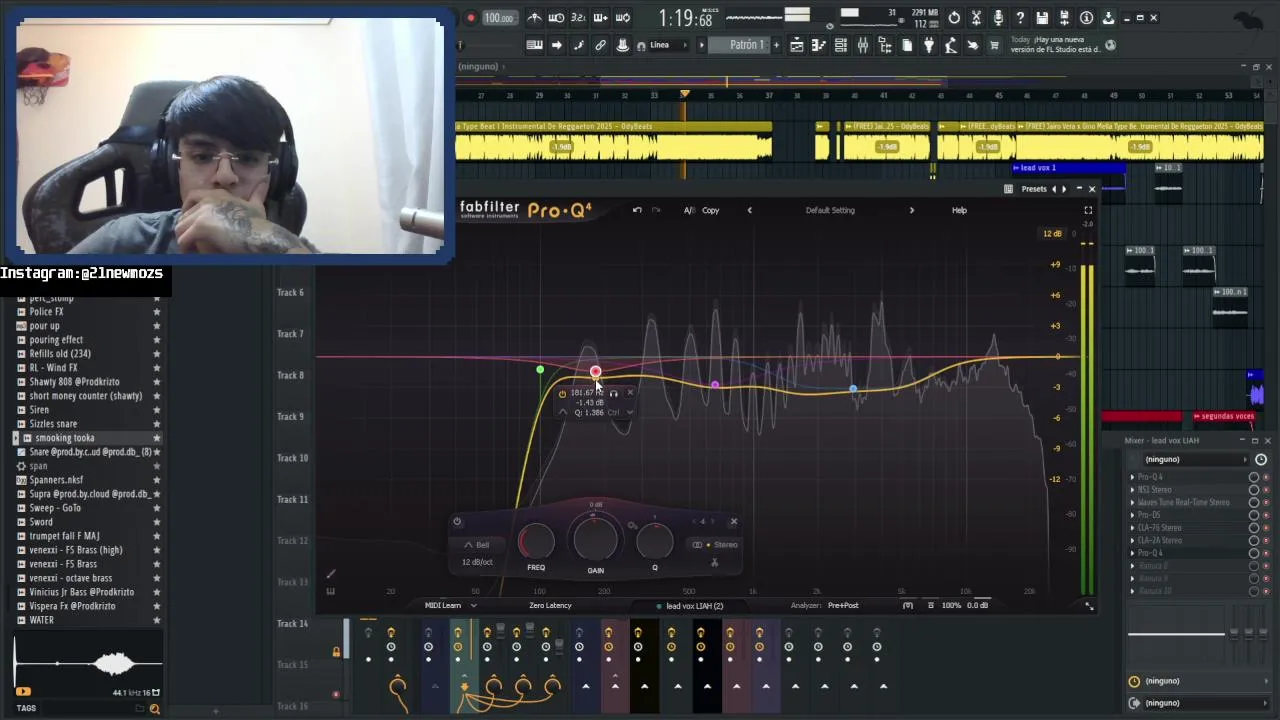Open the Piano roll from the toolbar

[818, 45]
